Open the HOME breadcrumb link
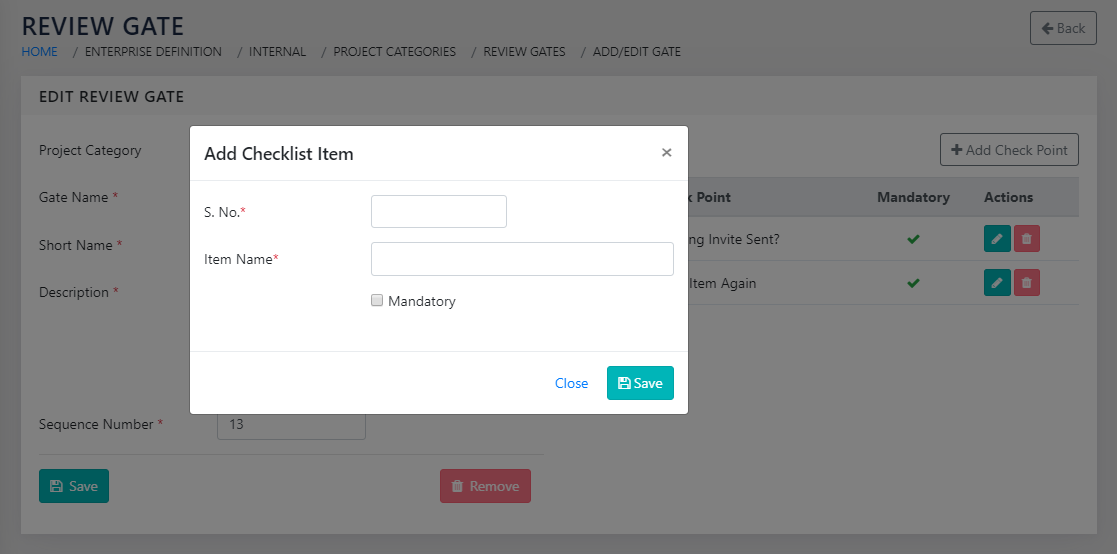 click(40, 51)
